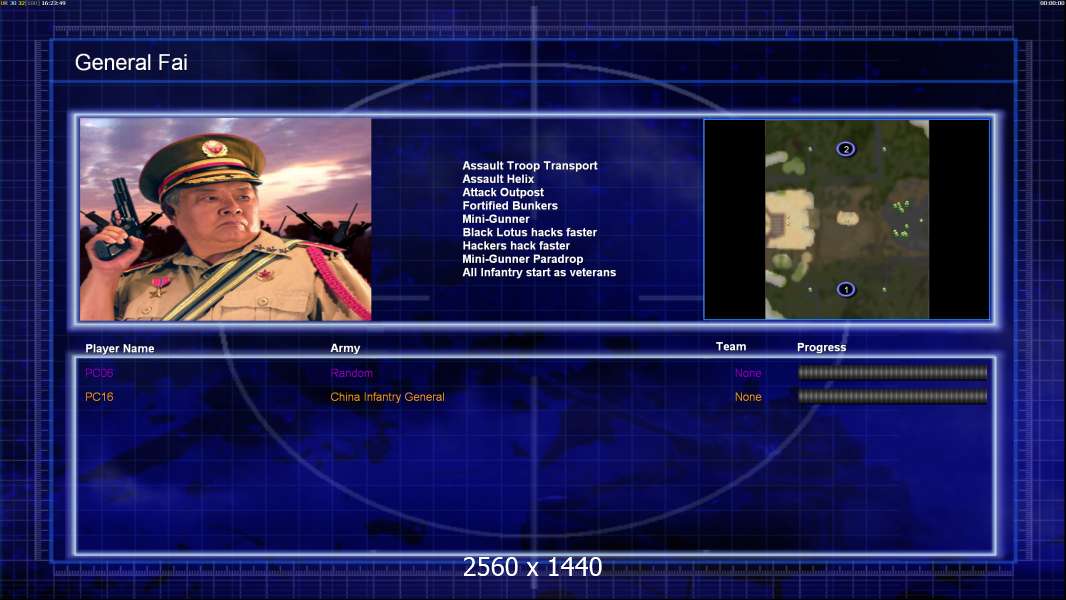Click the timer readout in top-right corner
Screen dimensions: 1066x600
point(1052,3)
